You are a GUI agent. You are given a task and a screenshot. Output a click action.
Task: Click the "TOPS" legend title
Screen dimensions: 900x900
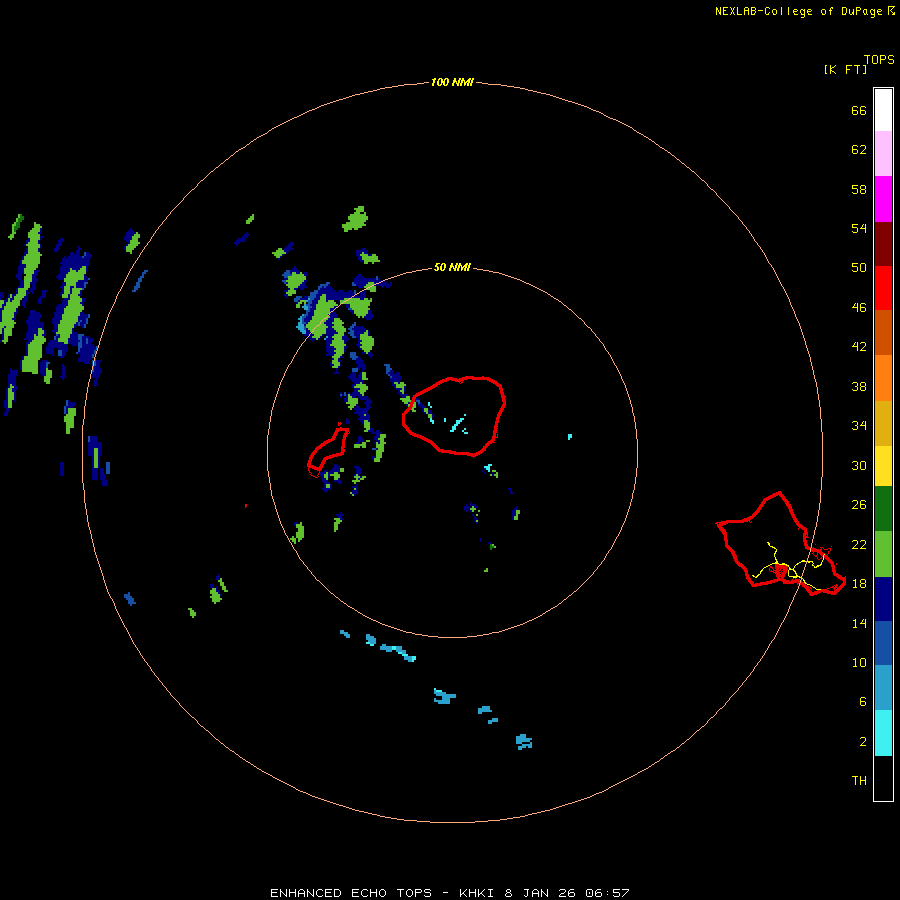pyautogui.click(x=879, y=59)
